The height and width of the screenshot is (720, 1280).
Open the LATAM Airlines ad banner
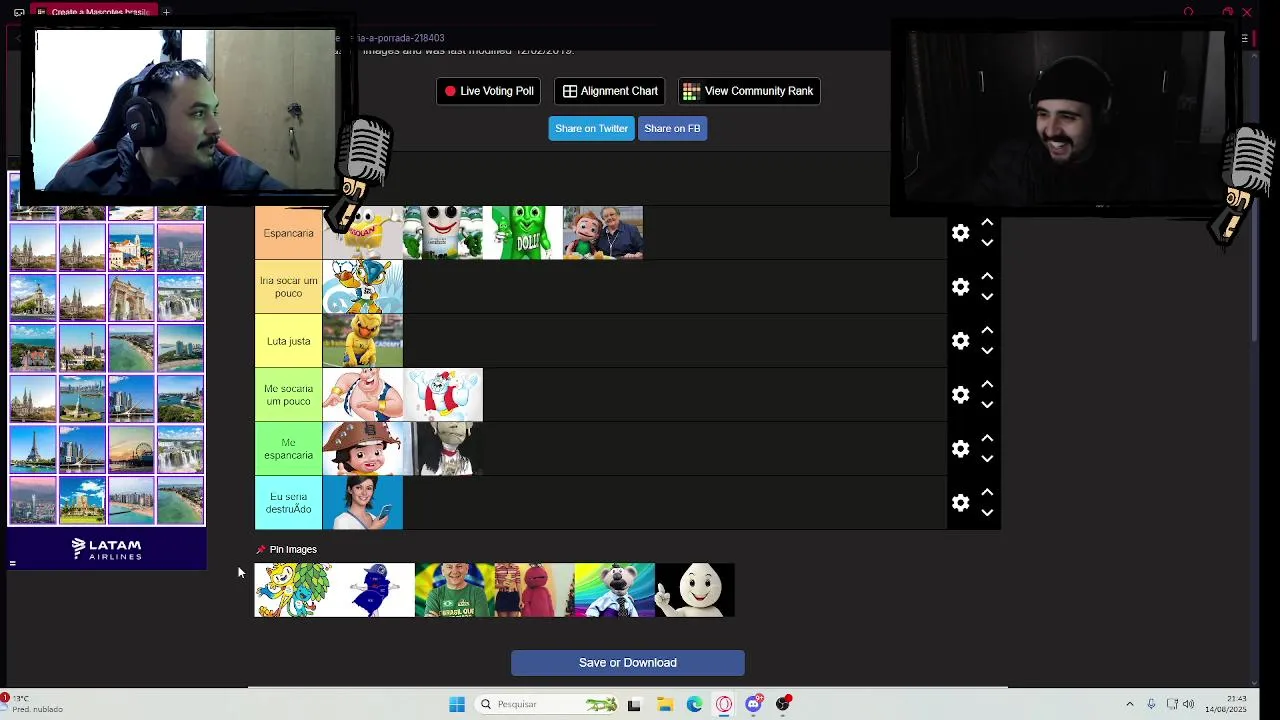click(107, 548)
